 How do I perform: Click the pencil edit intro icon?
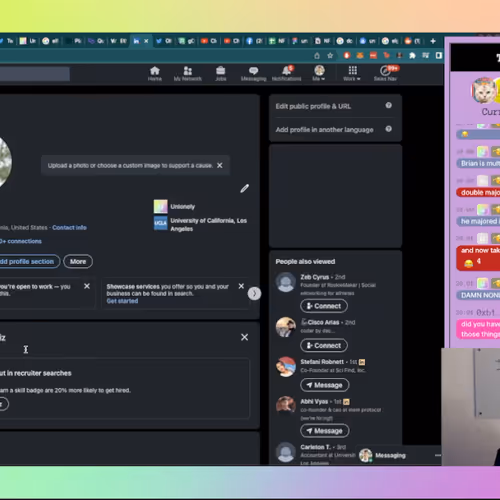click(245, 188)
